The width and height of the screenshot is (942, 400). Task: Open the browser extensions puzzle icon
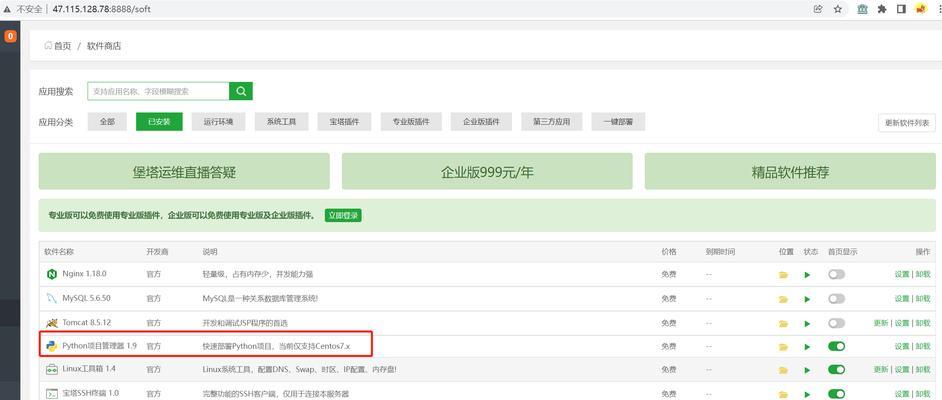pos(881,9)
